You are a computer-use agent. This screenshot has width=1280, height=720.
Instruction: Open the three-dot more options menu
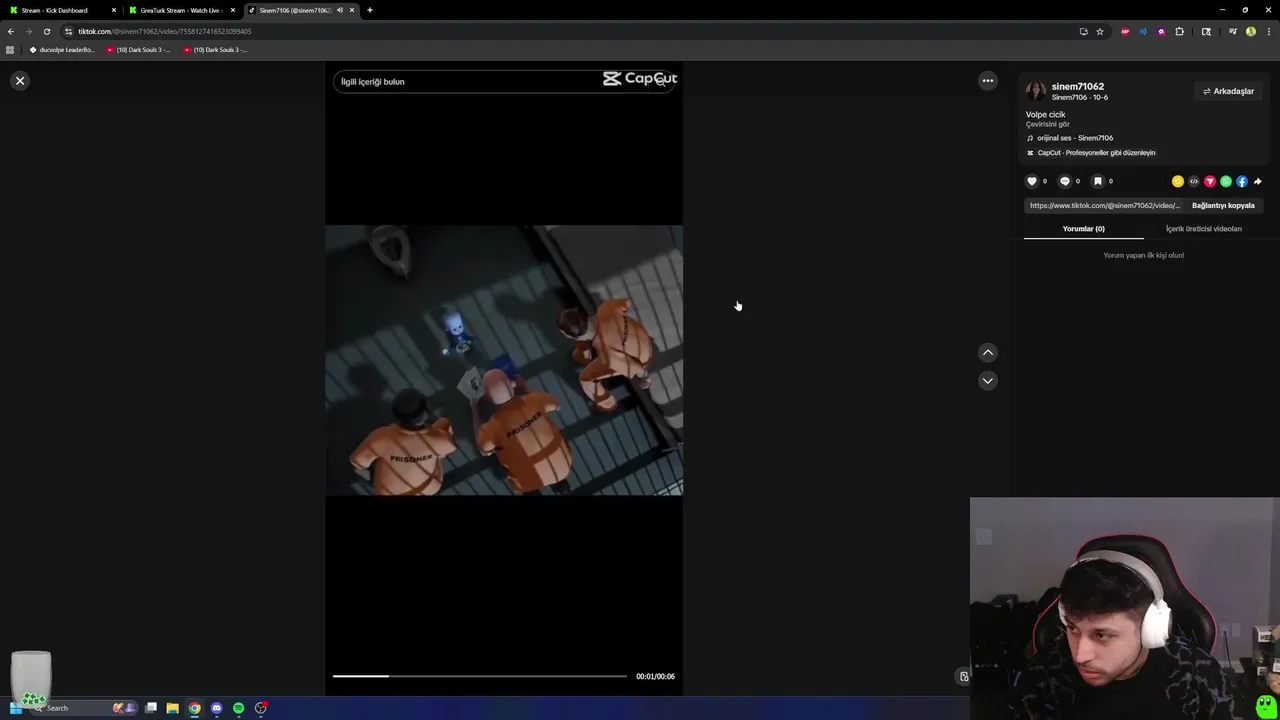click(x=988, y=81)
